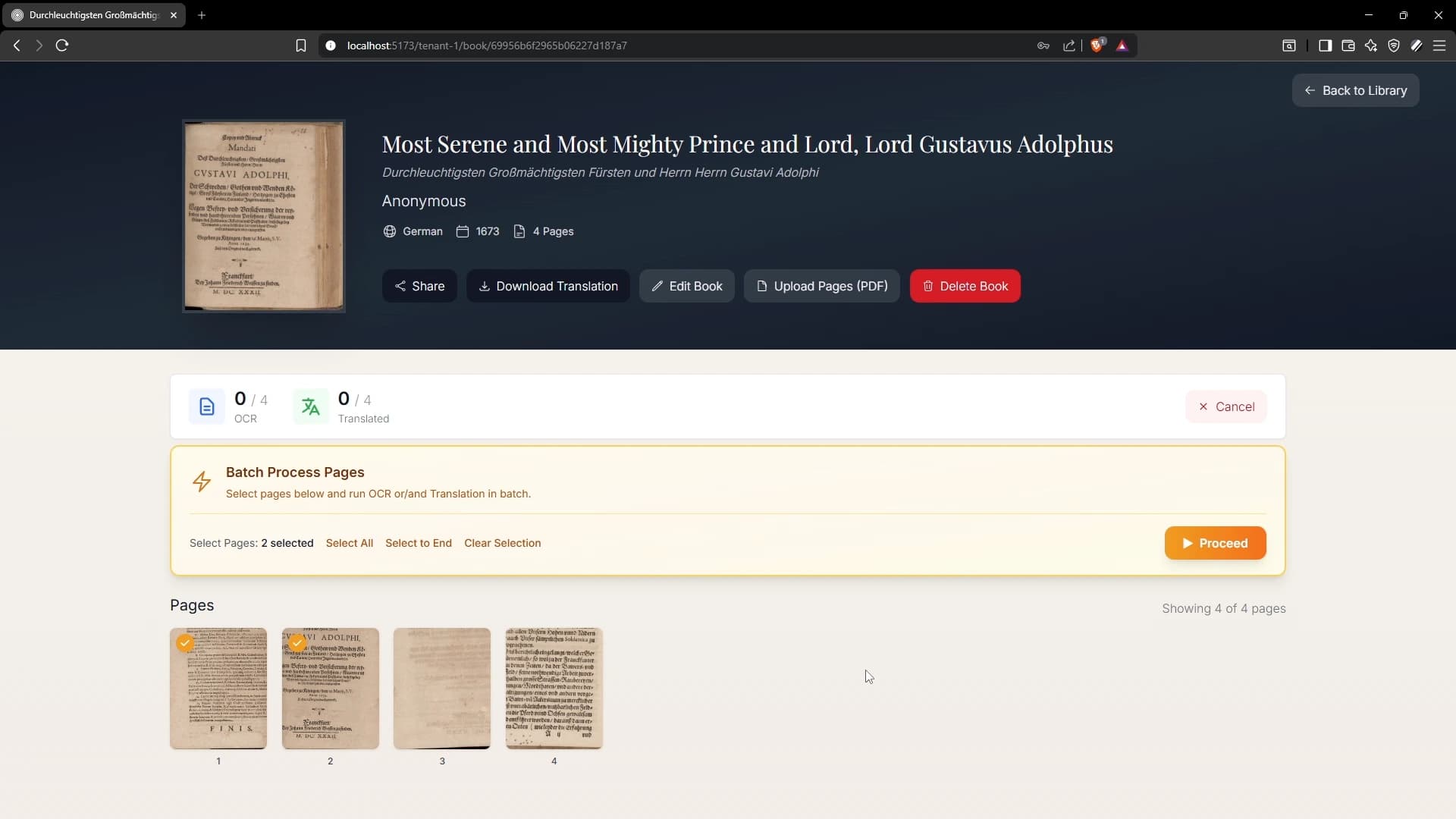1456x819 pixels.
Task: Open Brave Rewards via the triangle icon
Action: (x=1123, y=45)
